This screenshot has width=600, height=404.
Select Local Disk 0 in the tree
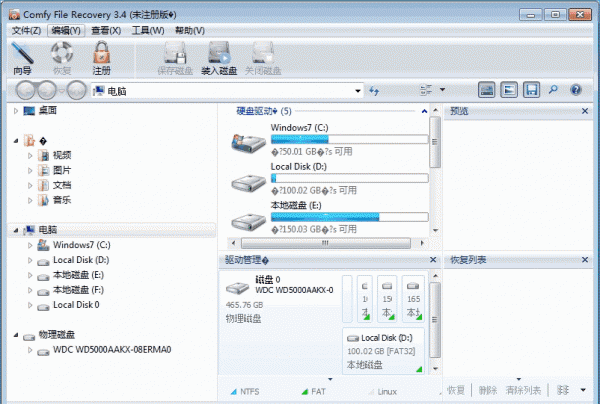pyautogui.click(x=76, y=305)
